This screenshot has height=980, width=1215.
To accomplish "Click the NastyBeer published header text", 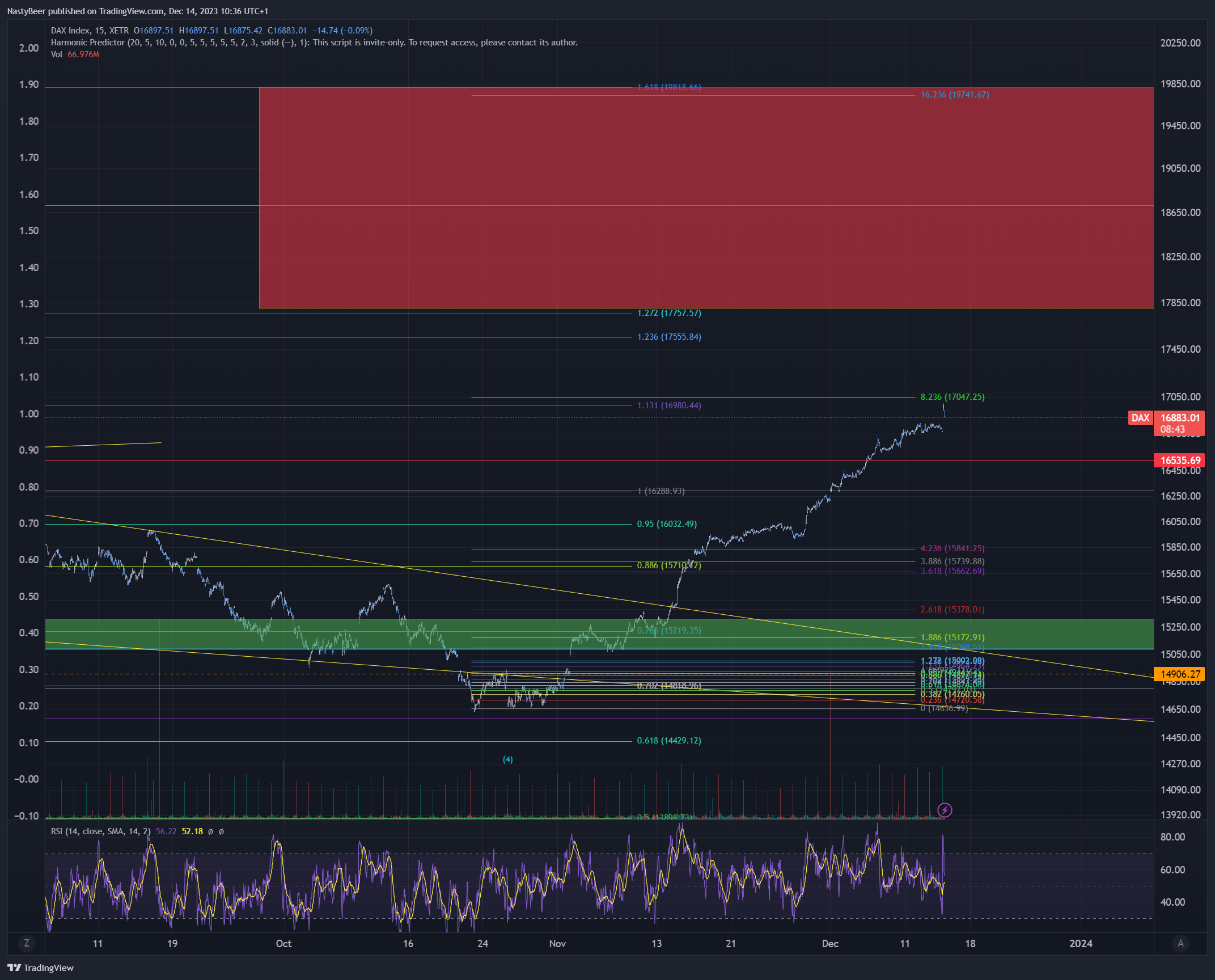I will pyautogui.click(x=137, y=11).
